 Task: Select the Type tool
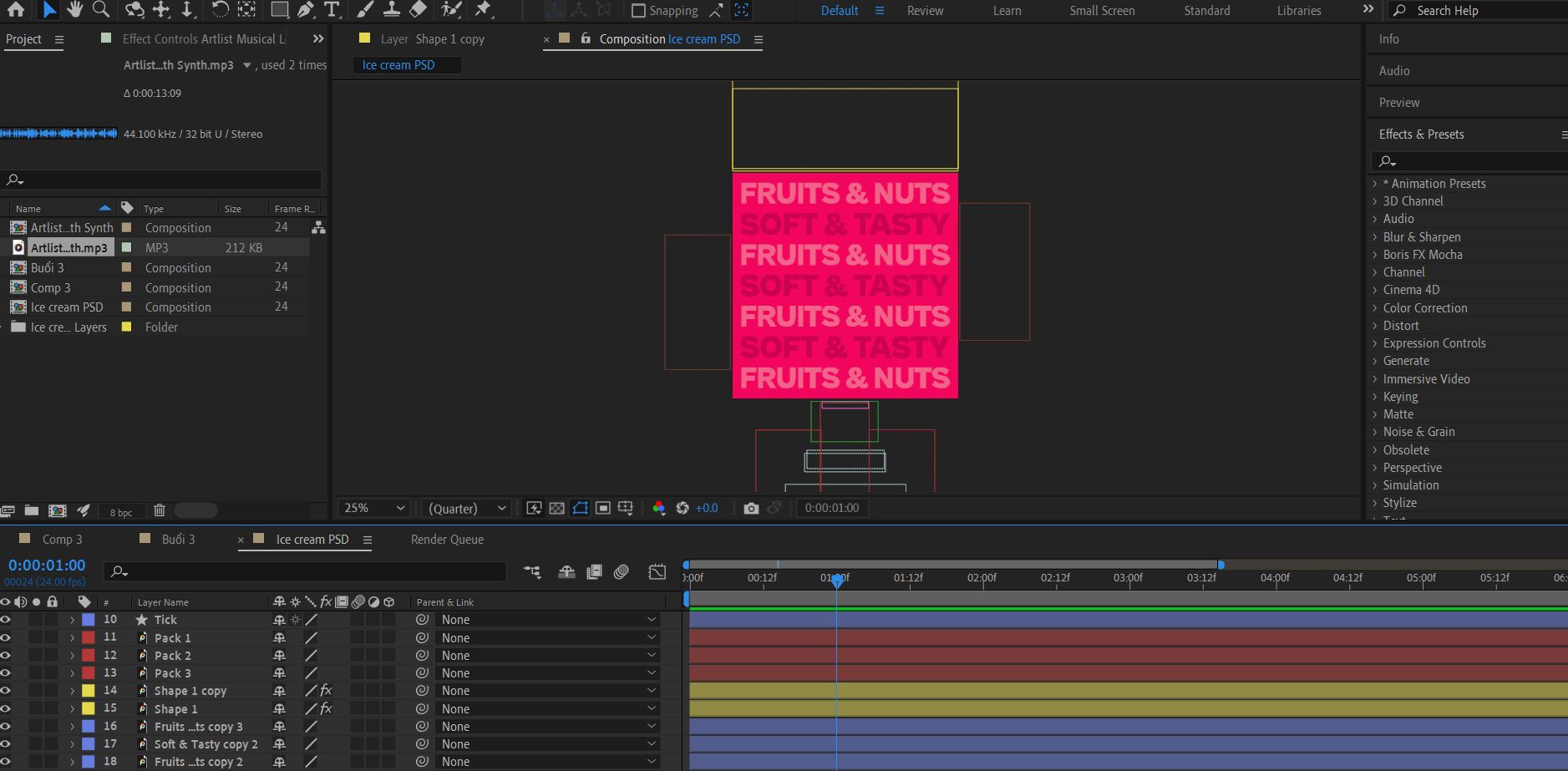click(x=332, y=10)
